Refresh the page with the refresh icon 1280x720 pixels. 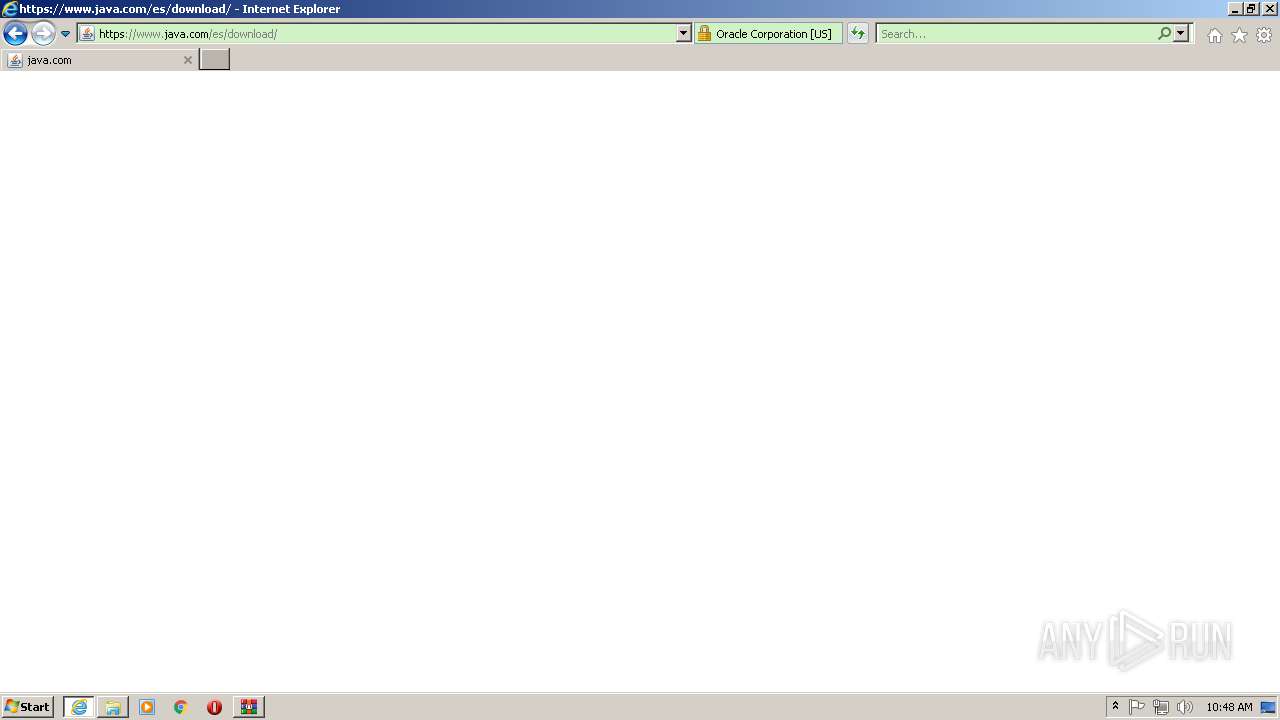point(858,34)
